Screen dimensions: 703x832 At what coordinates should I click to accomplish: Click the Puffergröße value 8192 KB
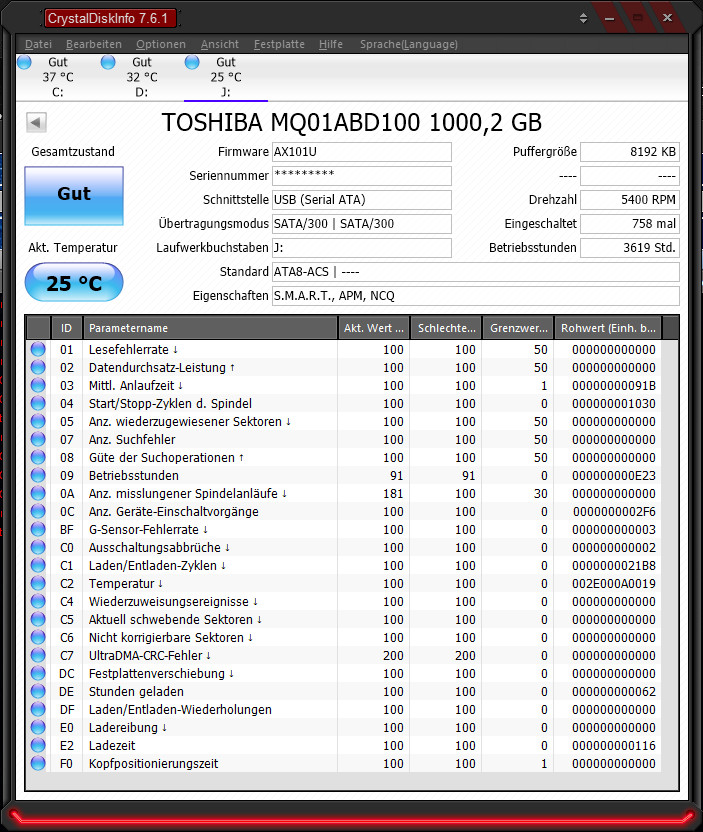point(630,152)
